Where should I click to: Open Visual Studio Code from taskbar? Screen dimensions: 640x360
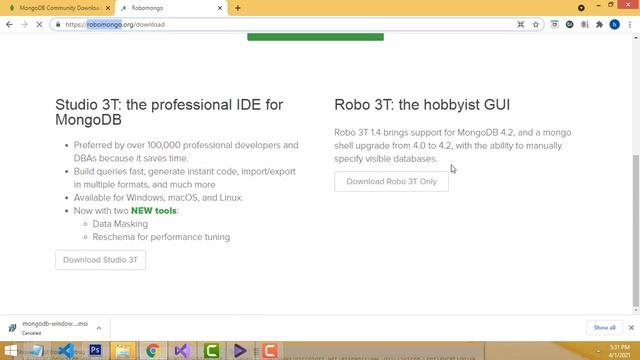(66, 351)
